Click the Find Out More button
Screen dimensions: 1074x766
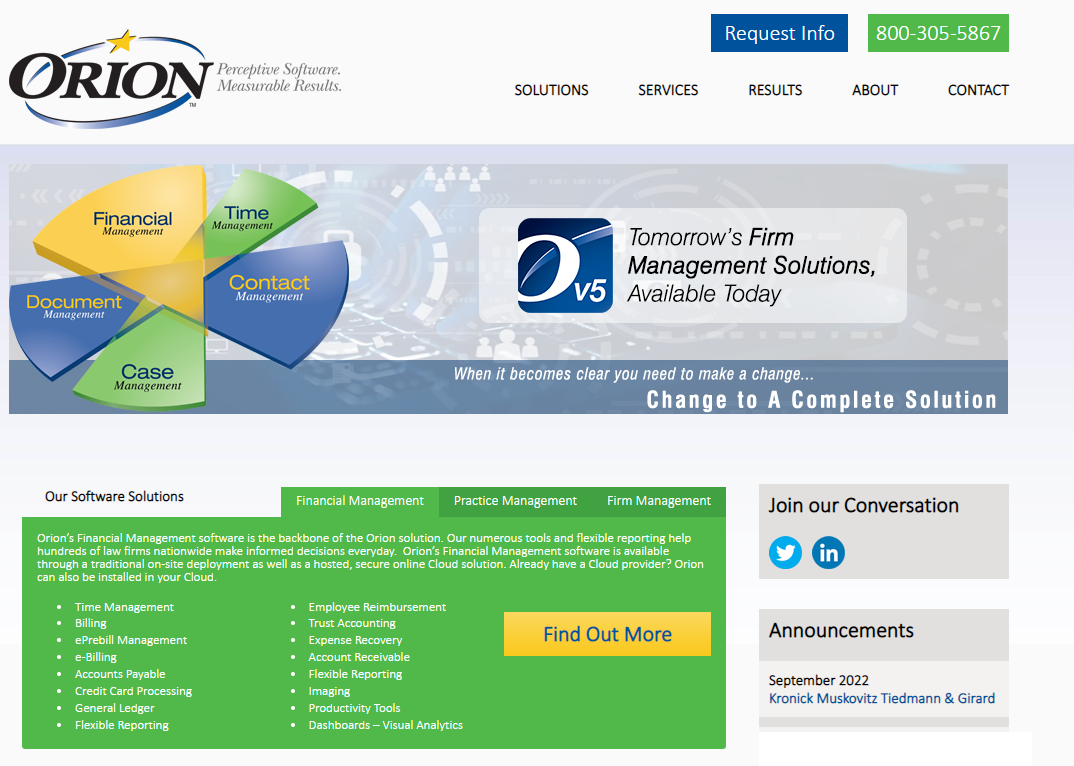pyautogui.click(x=608, y=634)
